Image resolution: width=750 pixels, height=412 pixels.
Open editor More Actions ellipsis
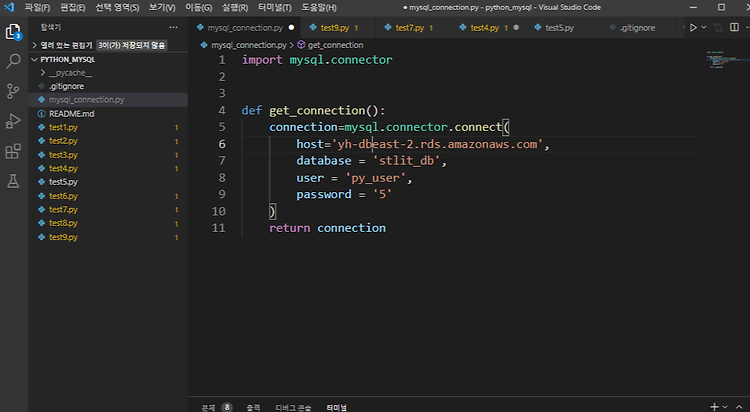tap(746, 27)
